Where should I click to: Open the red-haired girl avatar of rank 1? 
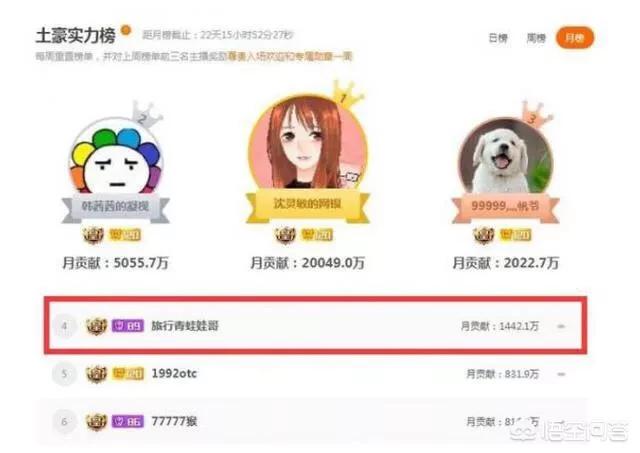pos(307,142)
